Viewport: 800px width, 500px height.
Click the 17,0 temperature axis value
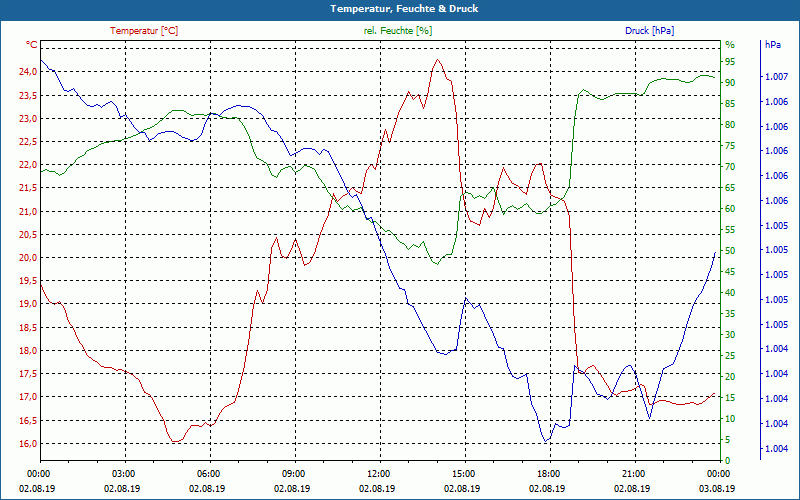28,397
